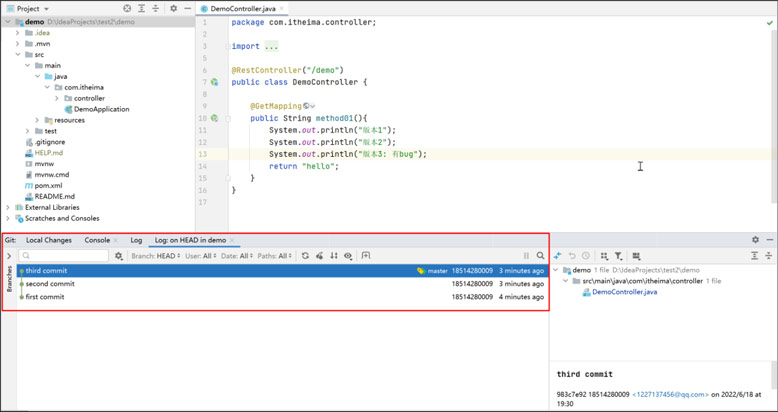This screenshot has height=412, width=778.
Task: Unfold the collapsed import block on line 3
Action: [x=228, y=46]
